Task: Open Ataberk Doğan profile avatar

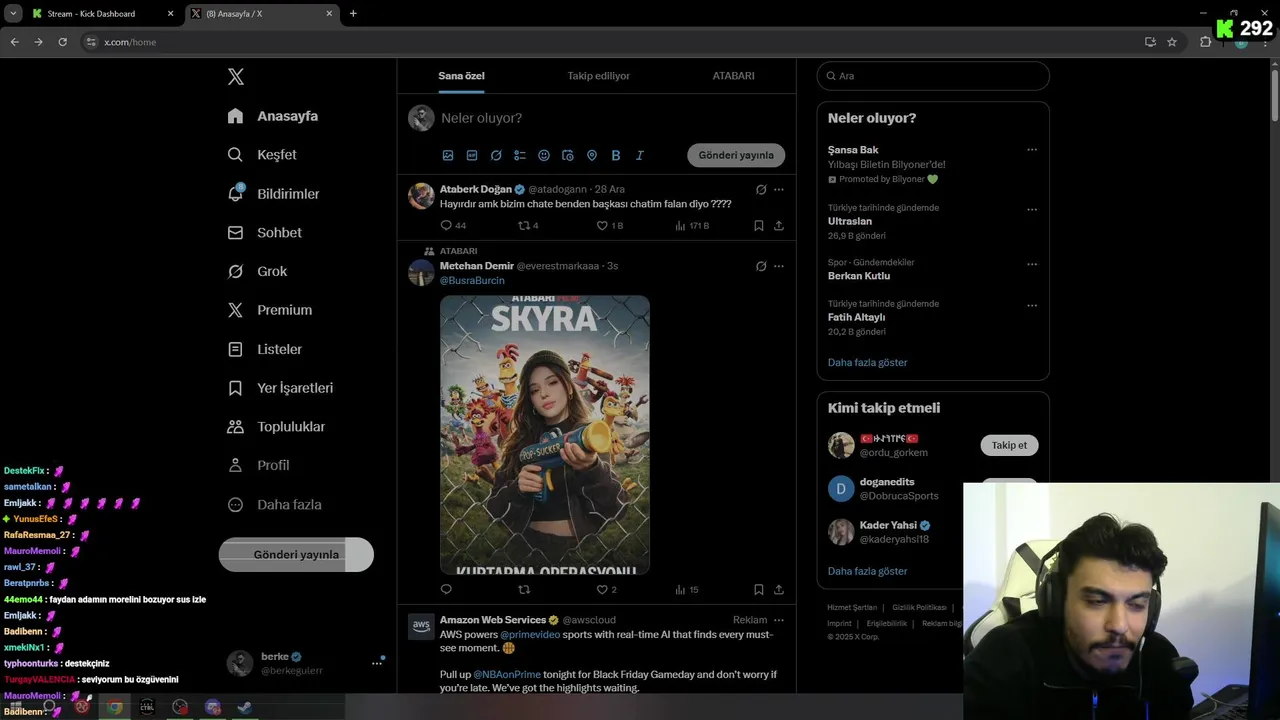Action: [x=421, y=195]
